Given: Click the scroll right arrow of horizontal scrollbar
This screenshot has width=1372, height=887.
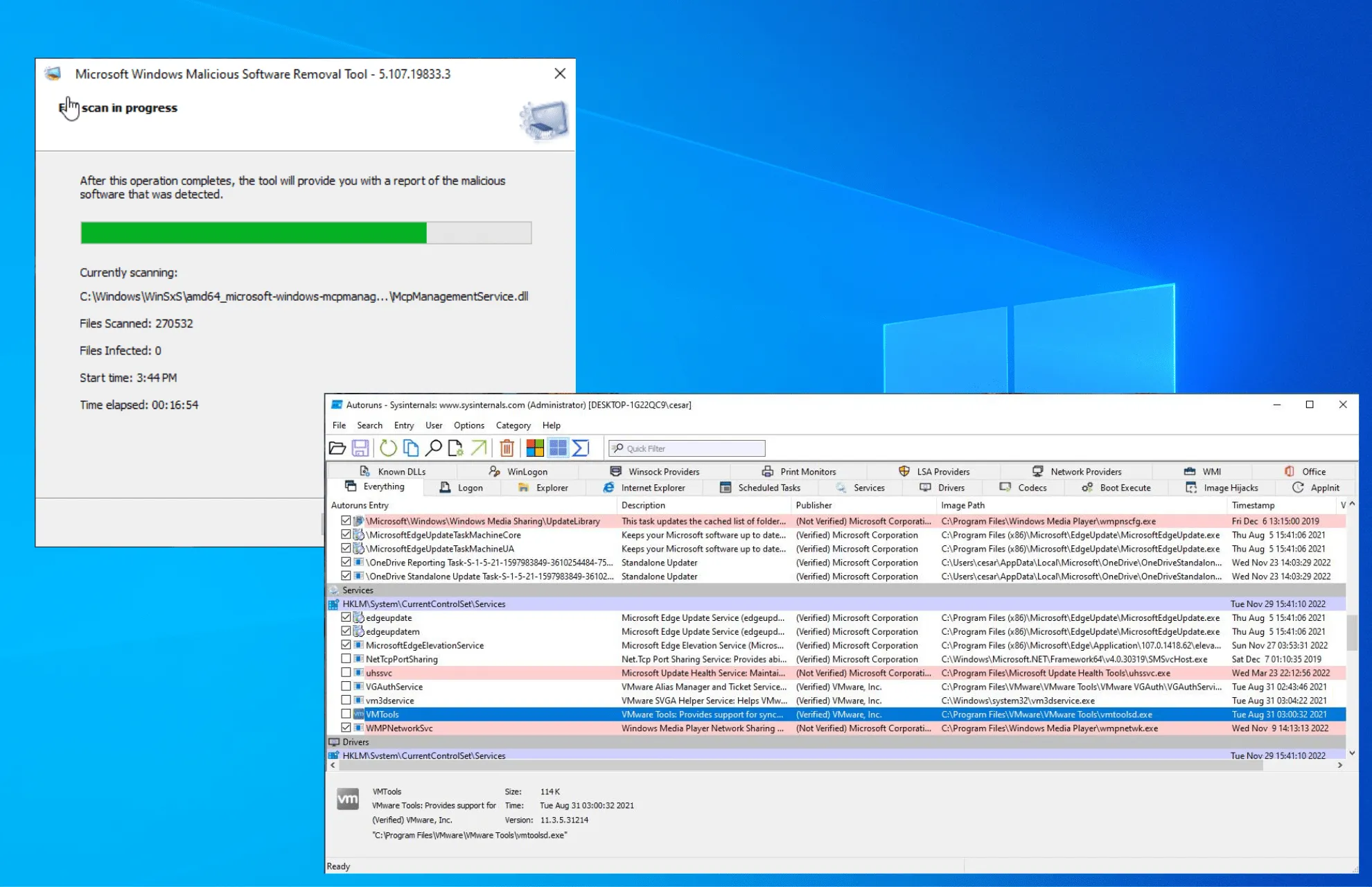Looking at the screenshot, I should tap(1339, 765).
